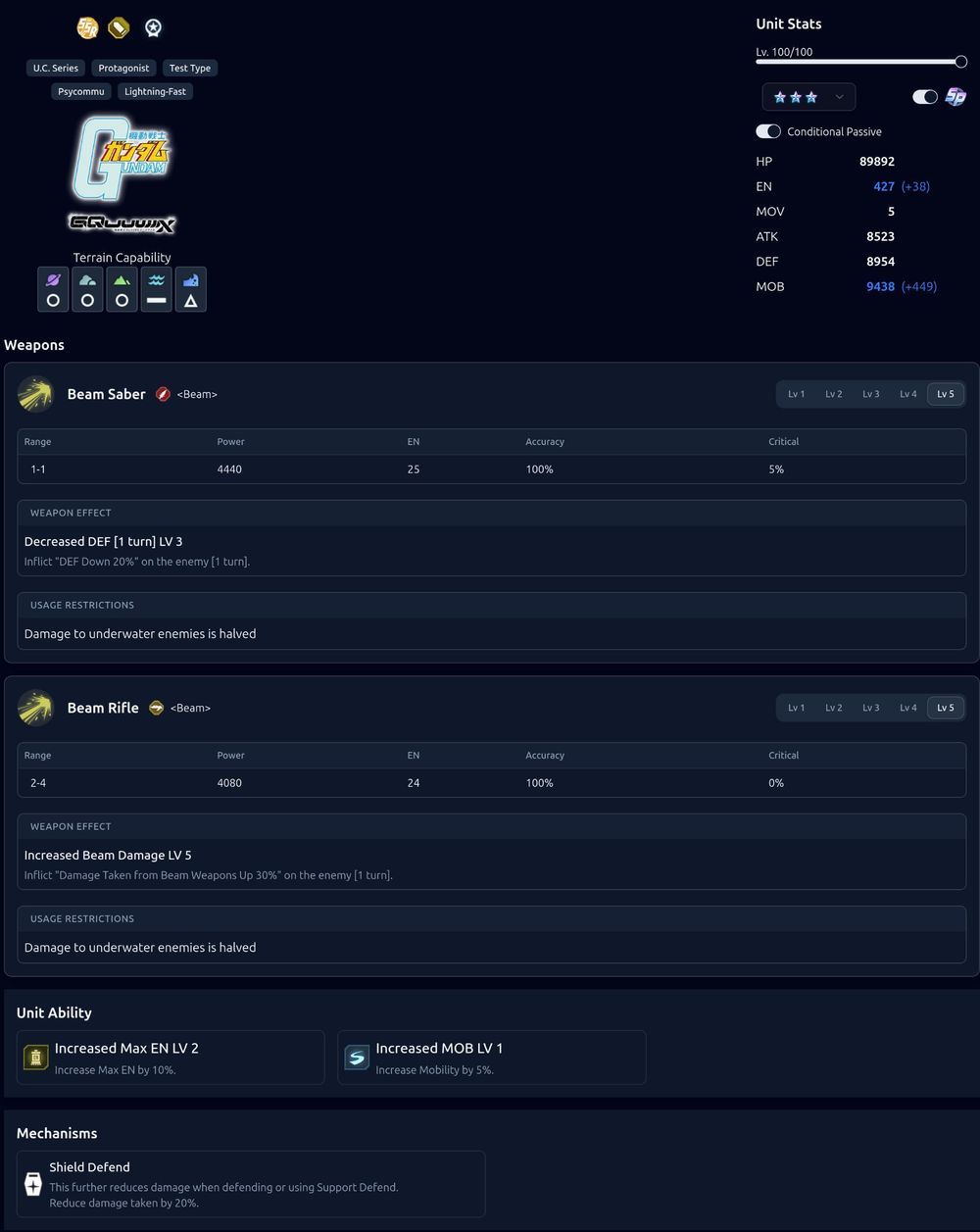Screen dimensions: 980x1232
Task: Click the Increased Max EN LV 2 card
Action: [171, 1058]
